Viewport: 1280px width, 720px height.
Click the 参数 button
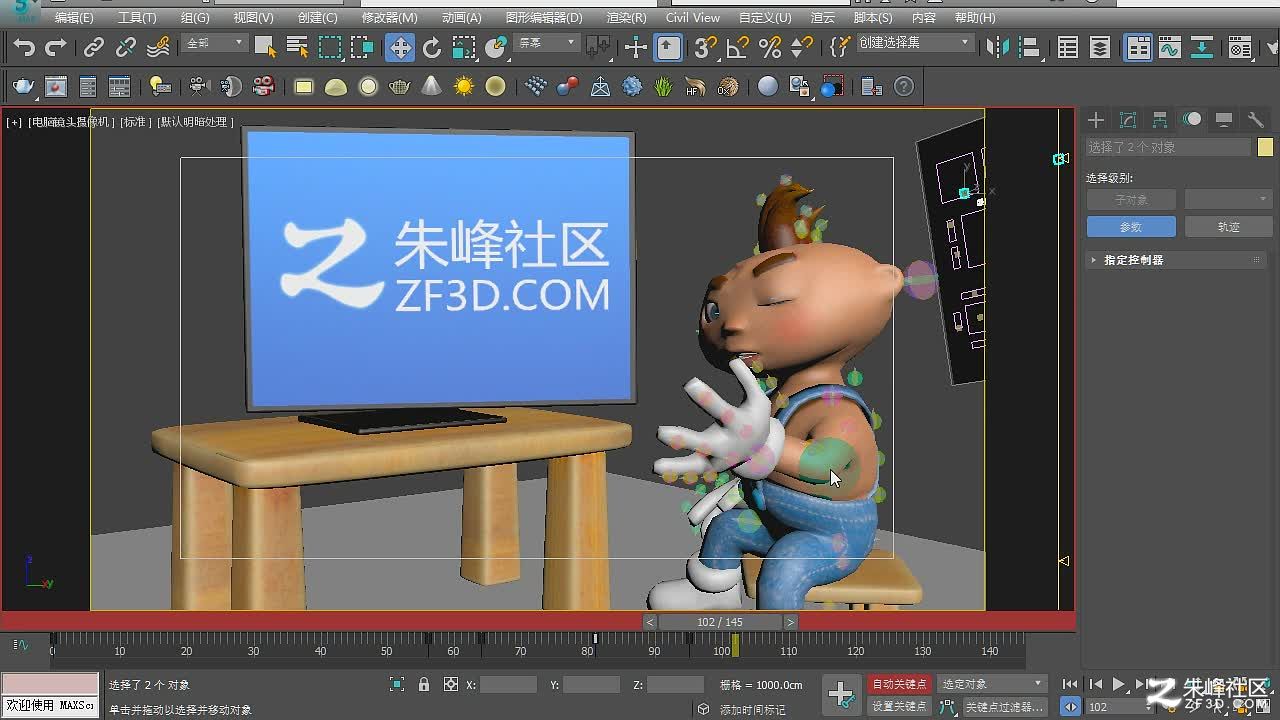1131,227
